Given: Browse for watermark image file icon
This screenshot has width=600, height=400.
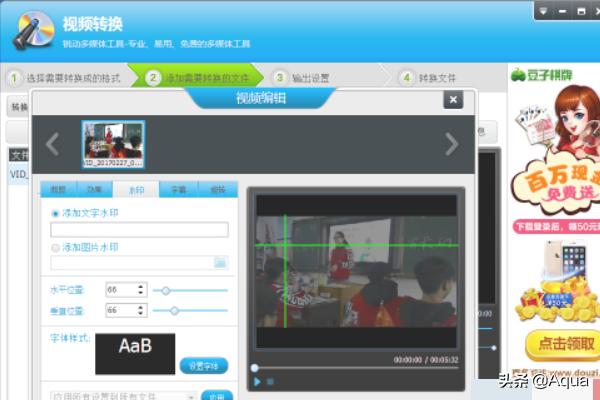Looking at the screenshot, I should pos(220,263).
